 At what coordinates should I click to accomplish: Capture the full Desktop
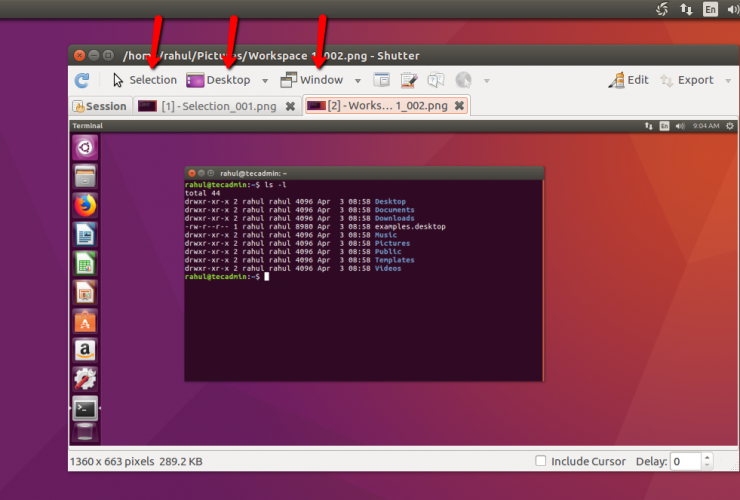218,80
